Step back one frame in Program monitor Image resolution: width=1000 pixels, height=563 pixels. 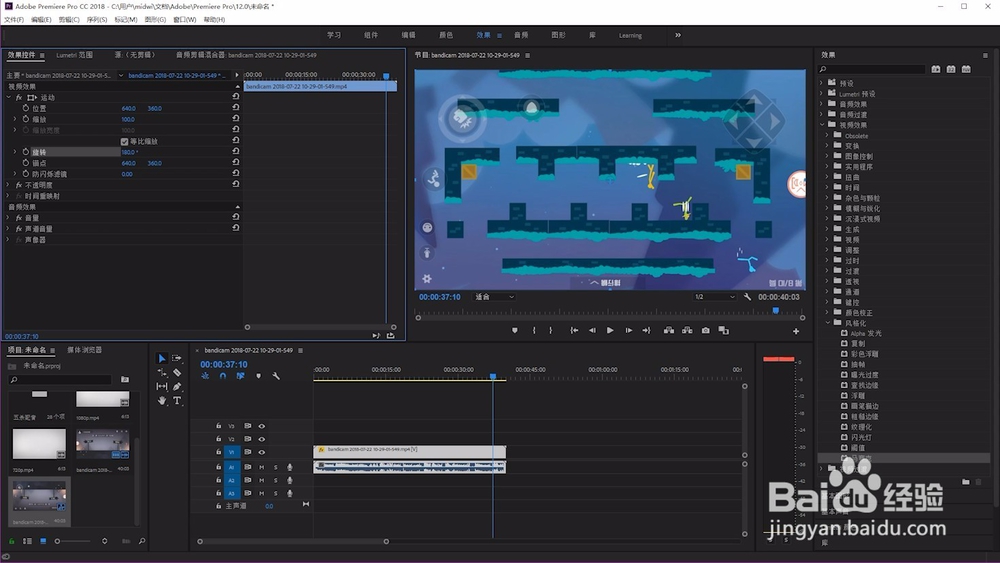click(x=592, y=330)
